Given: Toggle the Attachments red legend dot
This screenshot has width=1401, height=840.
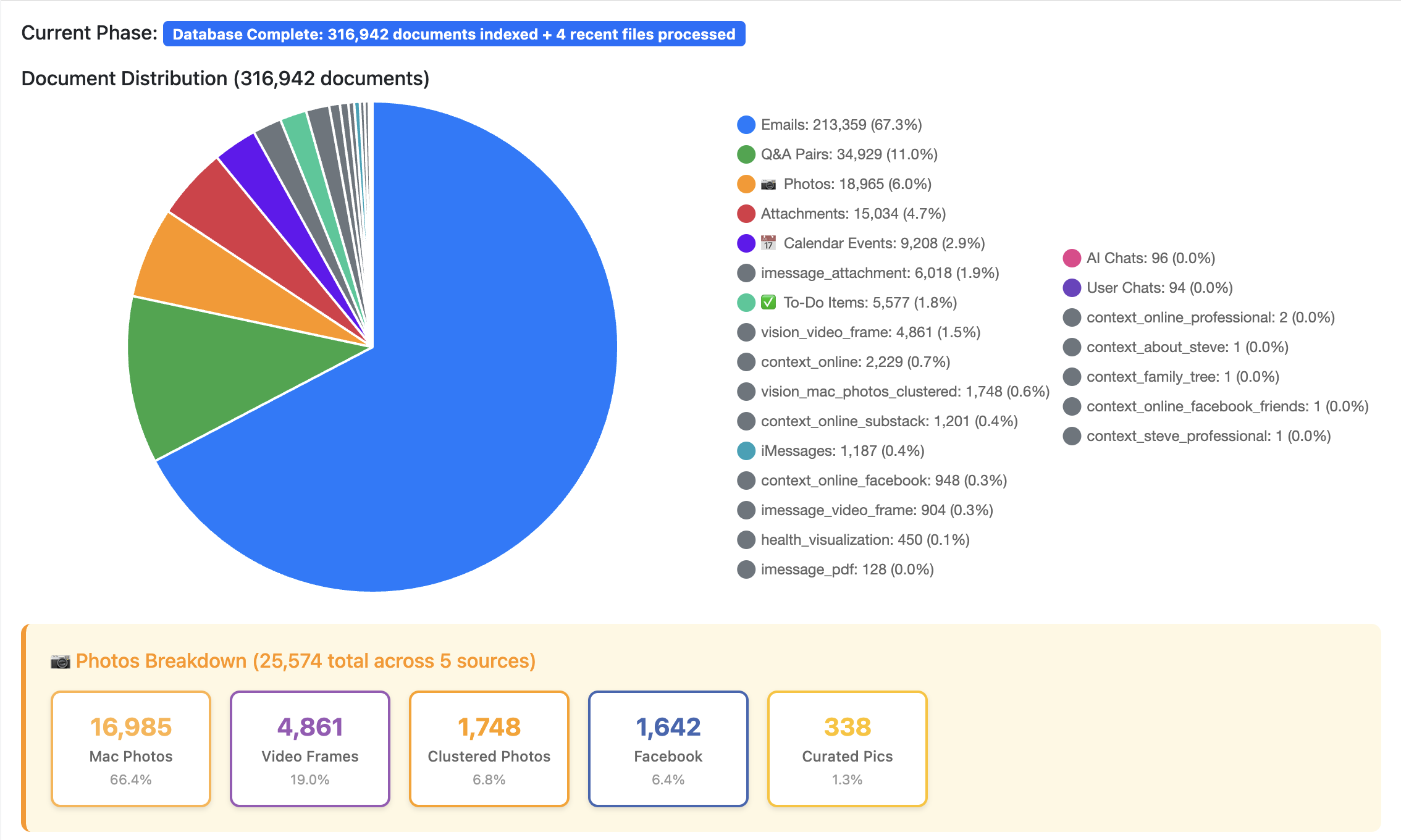Looking at the screenshot, I should click(x=746, y=214).
